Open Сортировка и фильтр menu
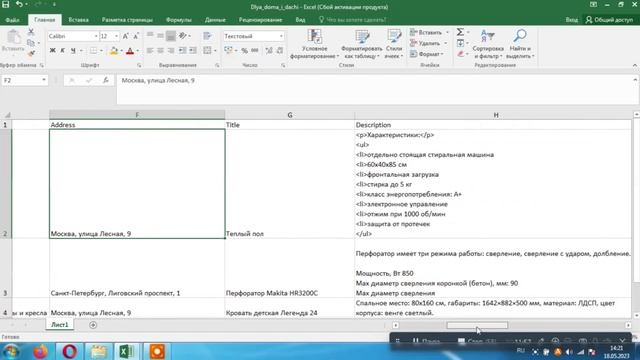Viewport: 640px width, 360px height. [x=488, y=44]
